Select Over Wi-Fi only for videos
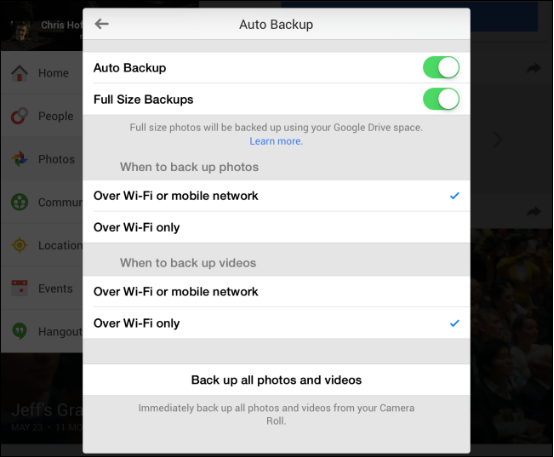 click(276, 323)
